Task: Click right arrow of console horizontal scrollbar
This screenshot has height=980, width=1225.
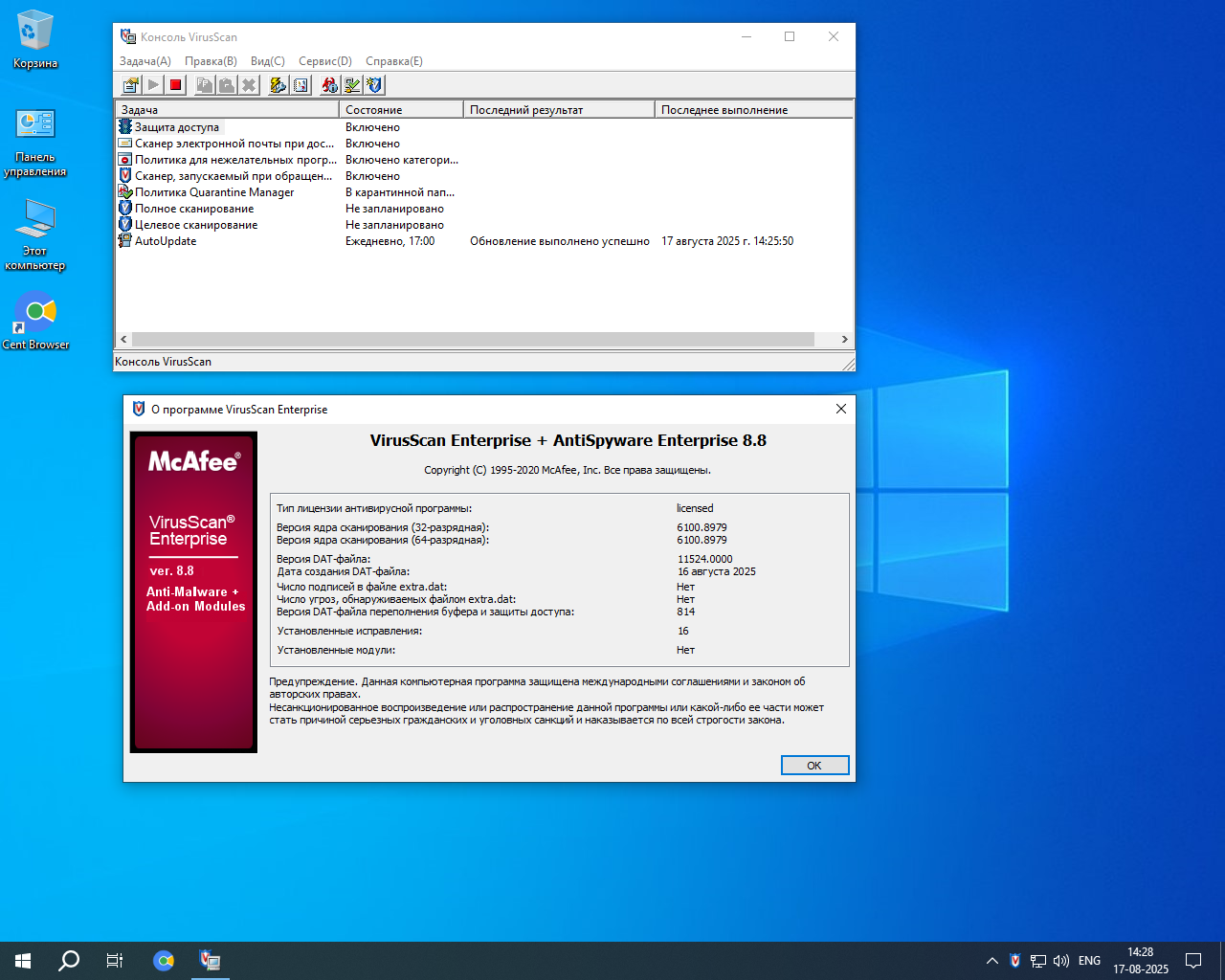Action: (844, 339)
